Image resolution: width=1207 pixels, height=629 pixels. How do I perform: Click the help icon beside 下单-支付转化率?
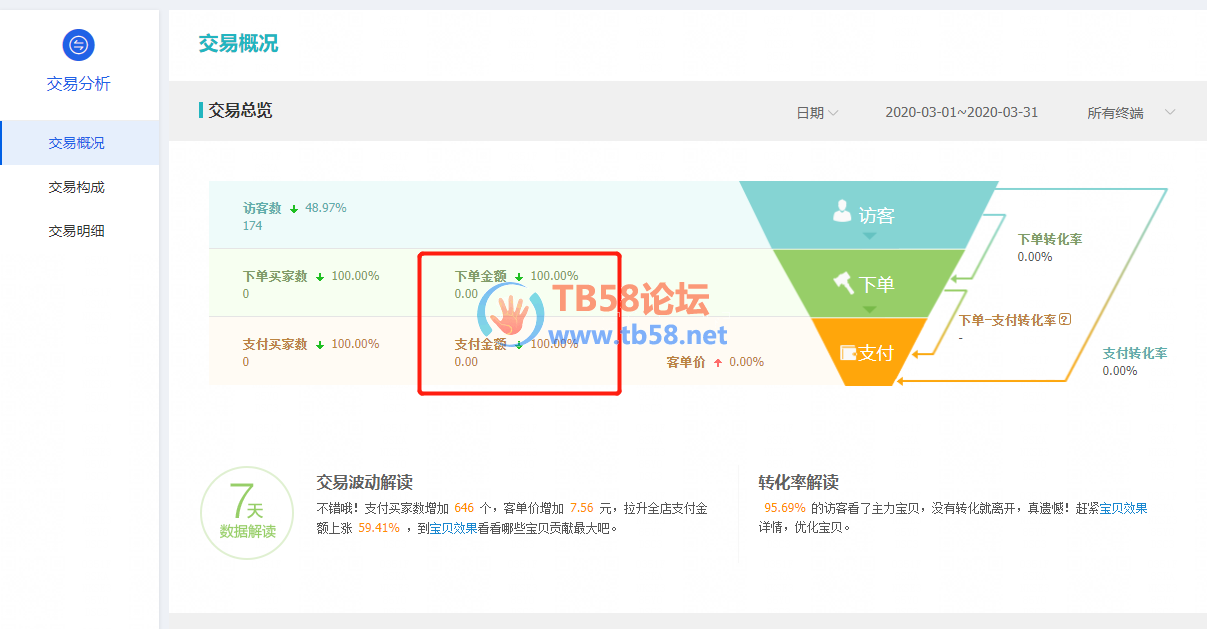[x=1065, y=320]
